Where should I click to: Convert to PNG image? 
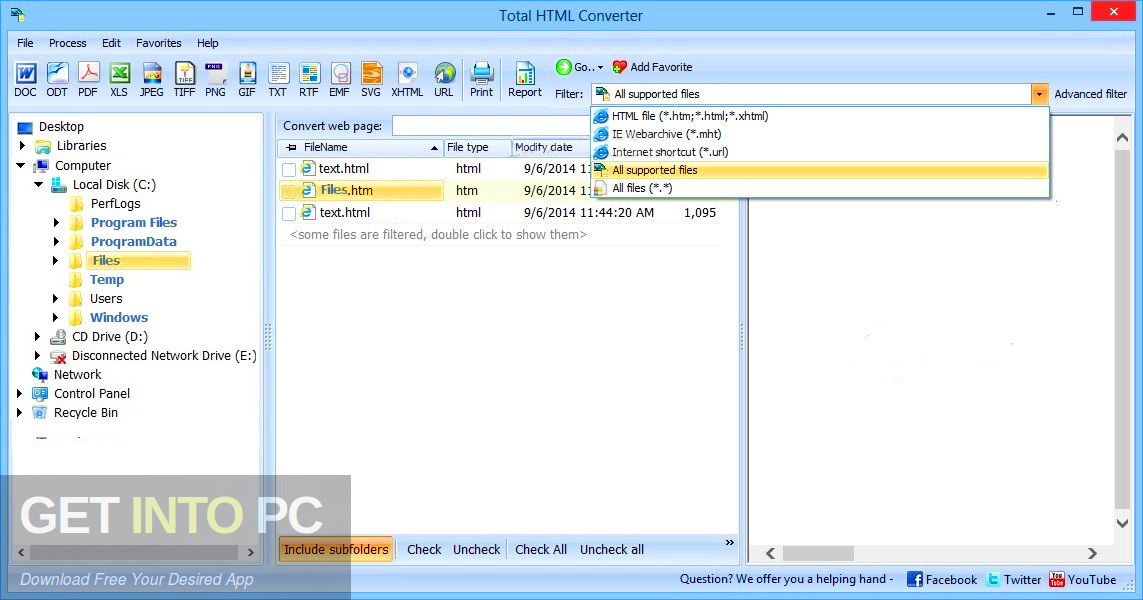(x=215, y=79)
